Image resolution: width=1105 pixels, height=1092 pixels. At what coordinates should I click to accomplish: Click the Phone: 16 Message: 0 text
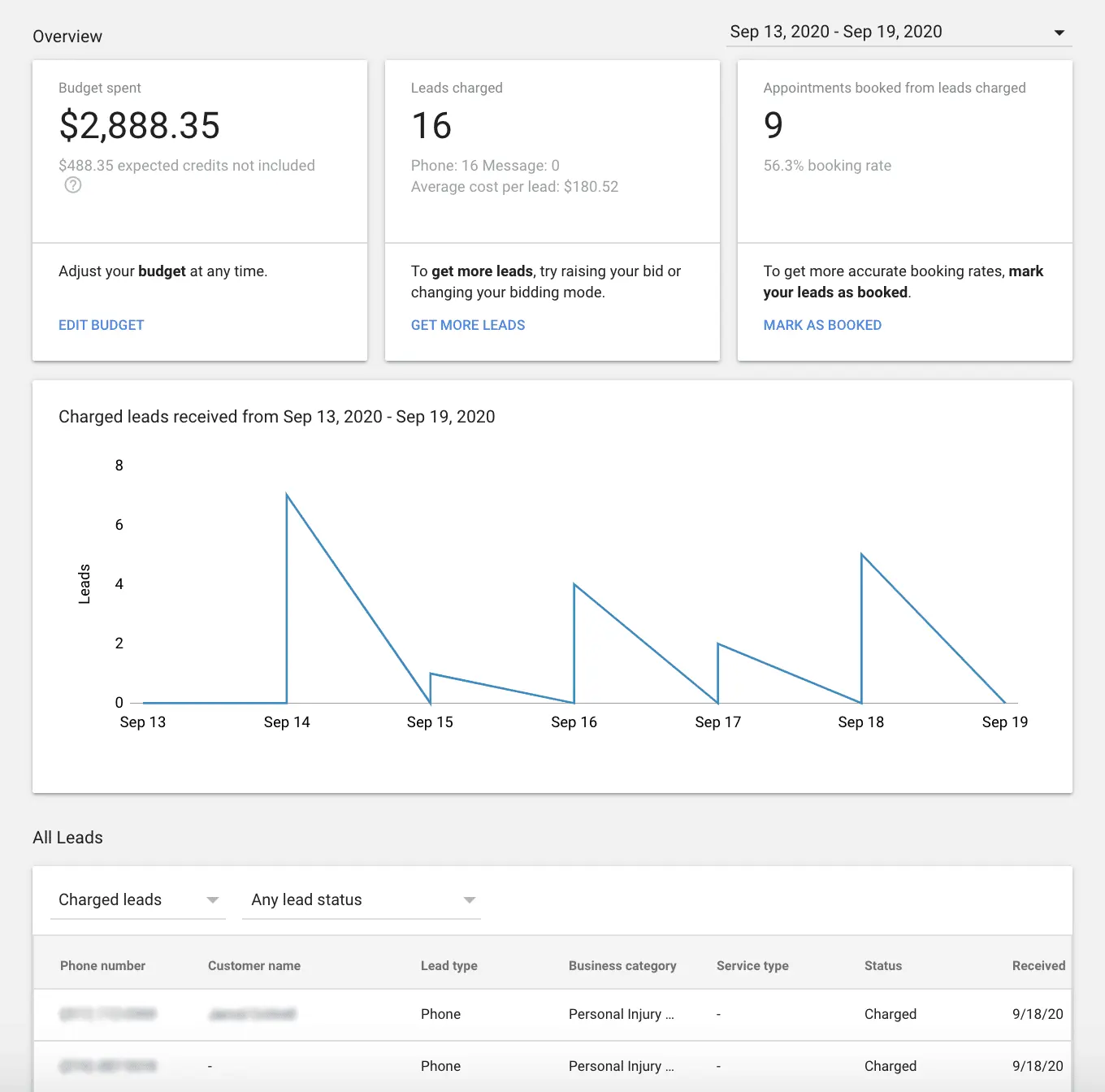point(485,166)
